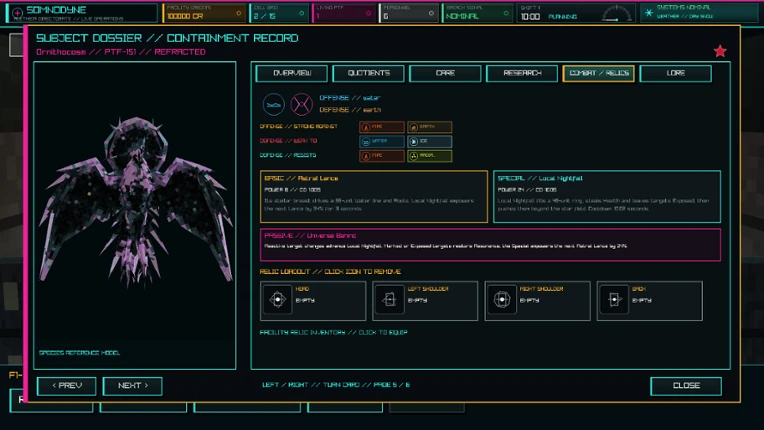Click the Left Shoulder relic slot icon
Viewport: 764px width, 430px height.
[389, 299]
